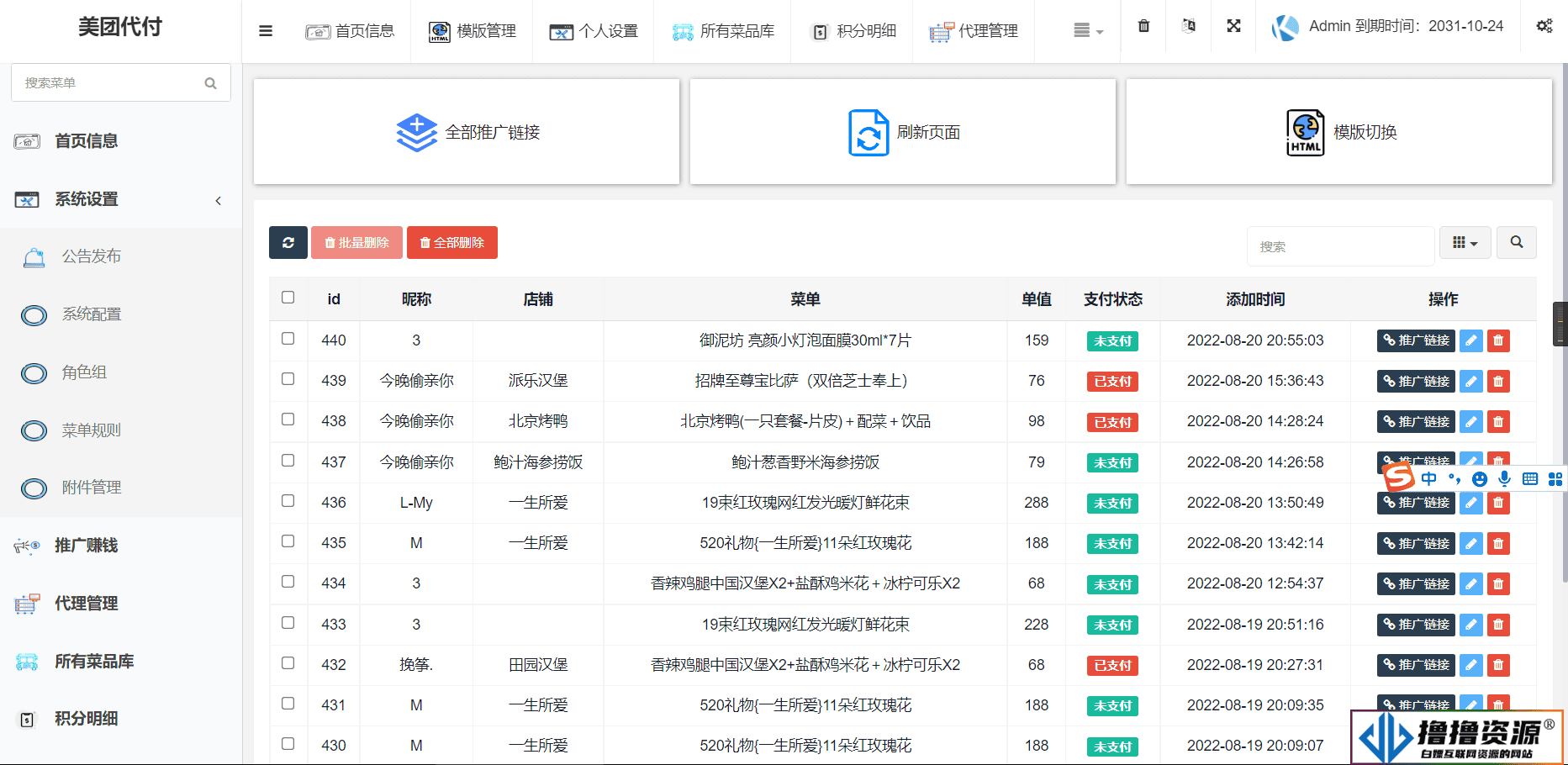Viewport: 1568px width, 765px height.
Task: Open 角色组 in the sidebar
Action: [121, 372]
